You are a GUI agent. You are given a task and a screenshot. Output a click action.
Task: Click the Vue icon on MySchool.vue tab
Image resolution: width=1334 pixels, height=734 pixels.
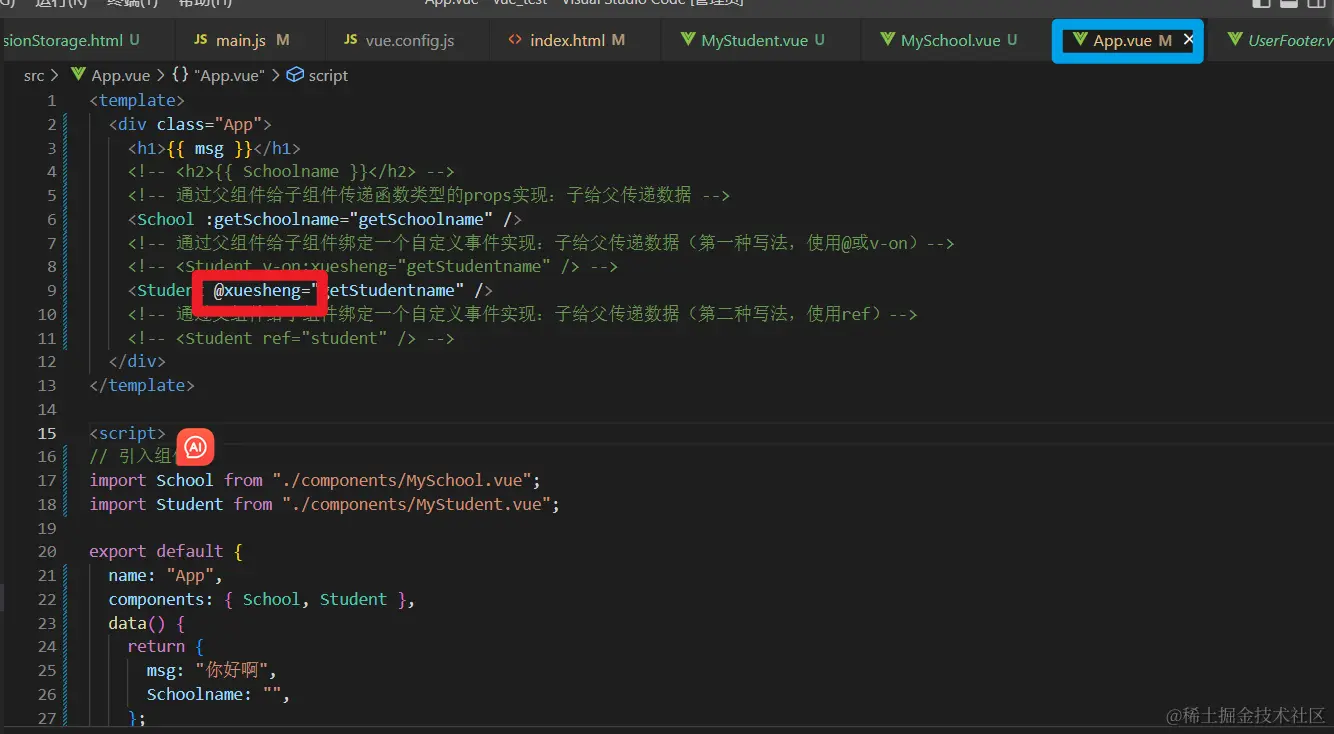tap(887, 40)
